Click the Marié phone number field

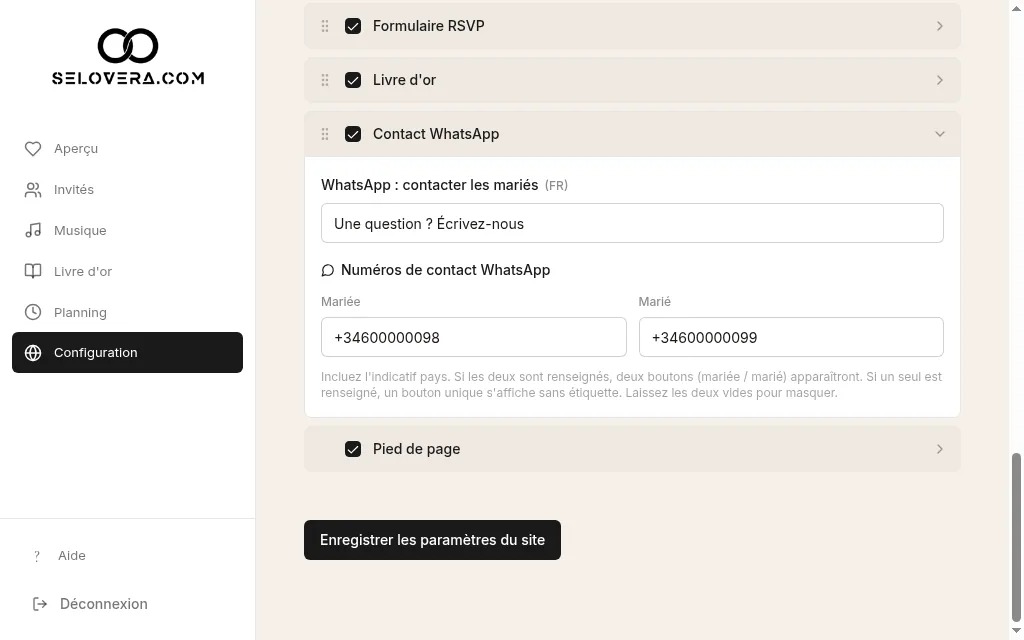tap(791, 338)
